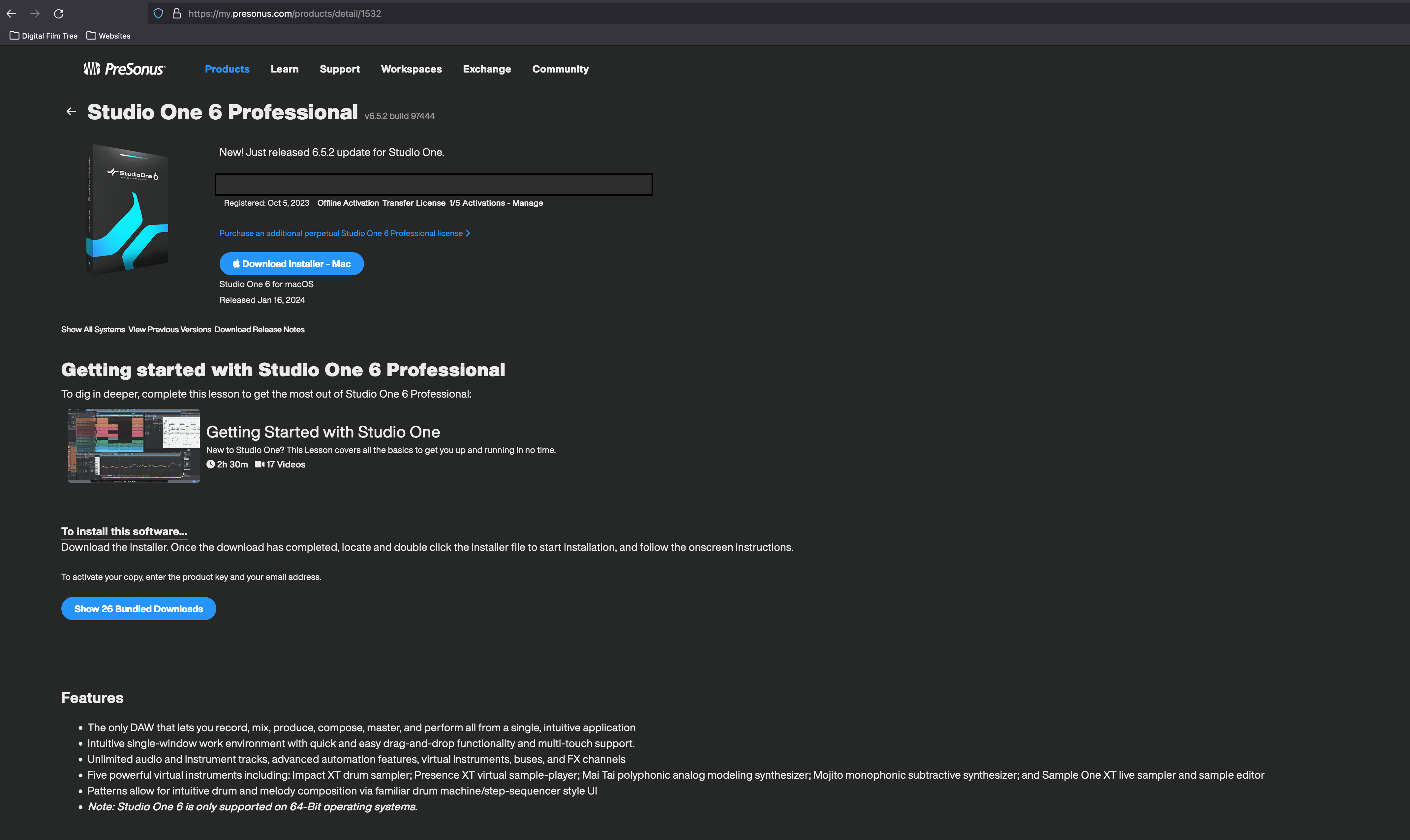Click the browser forward arrow

pos(35,14)
